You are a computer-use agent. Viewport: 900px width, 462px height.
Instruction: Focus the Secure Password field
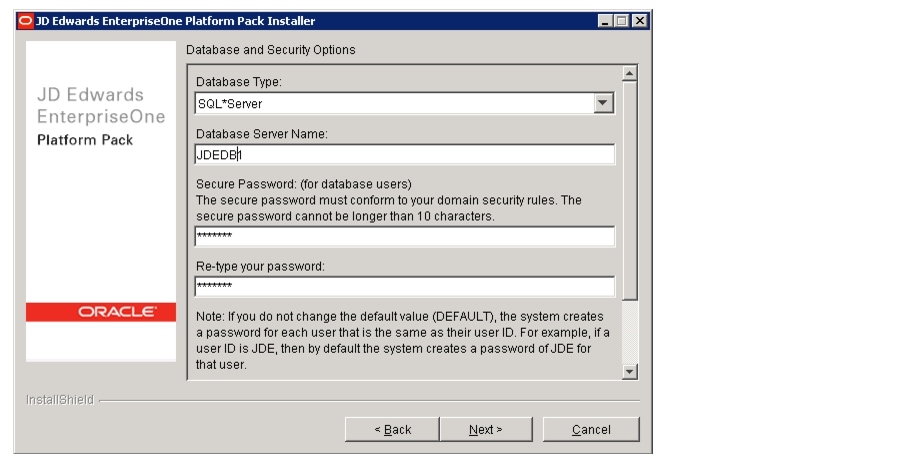tap(405, 236)
